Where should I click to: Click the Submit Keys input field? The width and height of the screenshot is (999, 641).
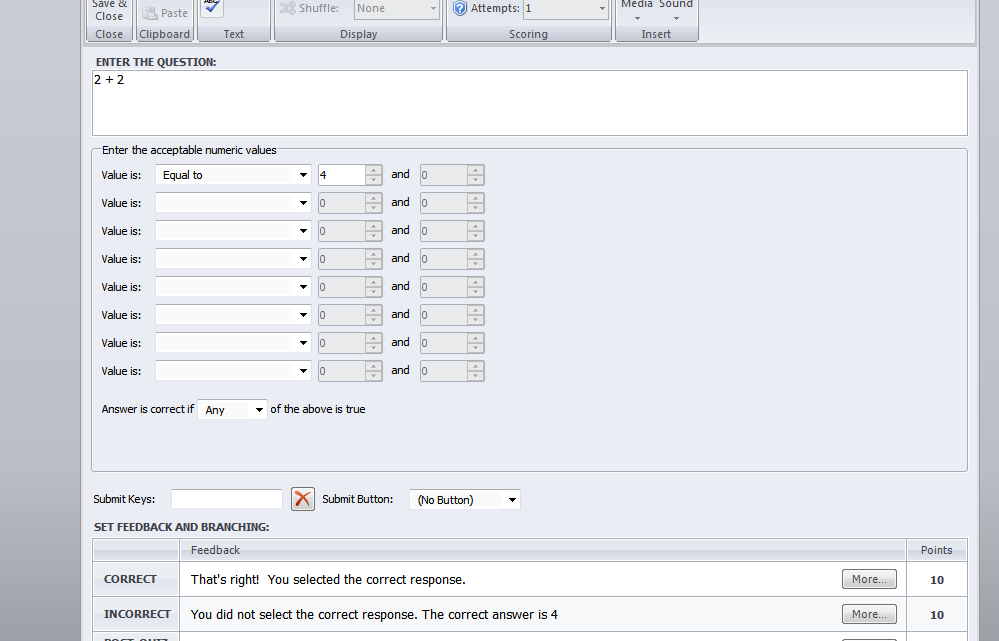[227, 499]
